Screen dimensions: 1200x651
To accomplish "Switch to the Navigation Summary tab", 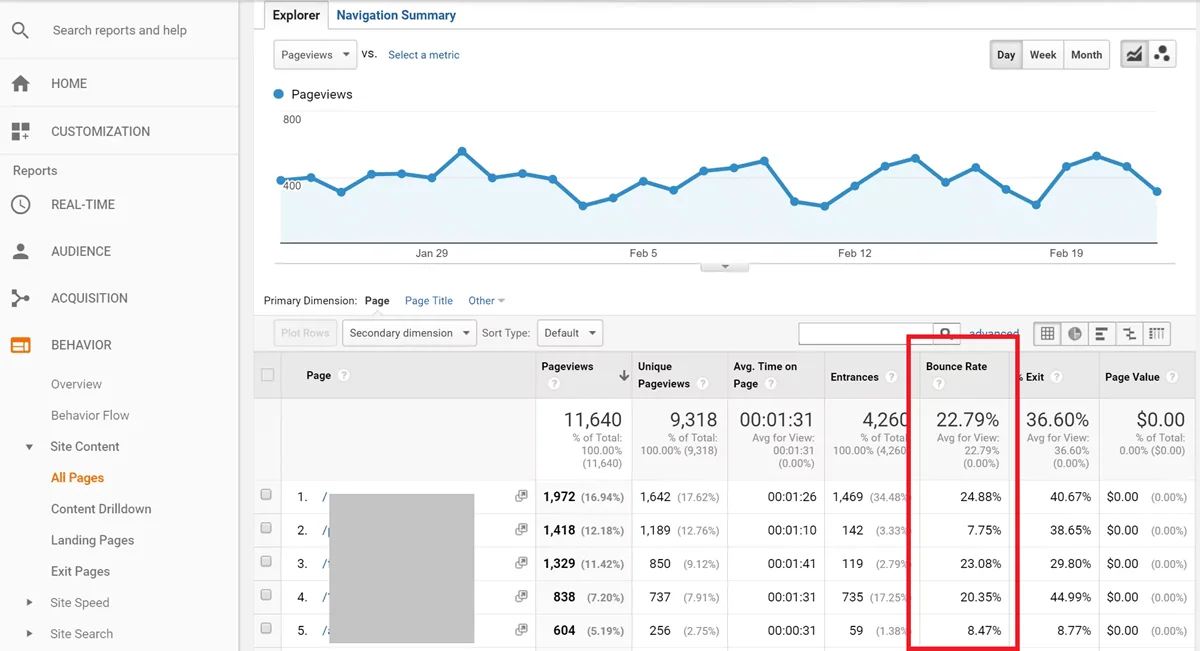I will click(x=396, y=15).
